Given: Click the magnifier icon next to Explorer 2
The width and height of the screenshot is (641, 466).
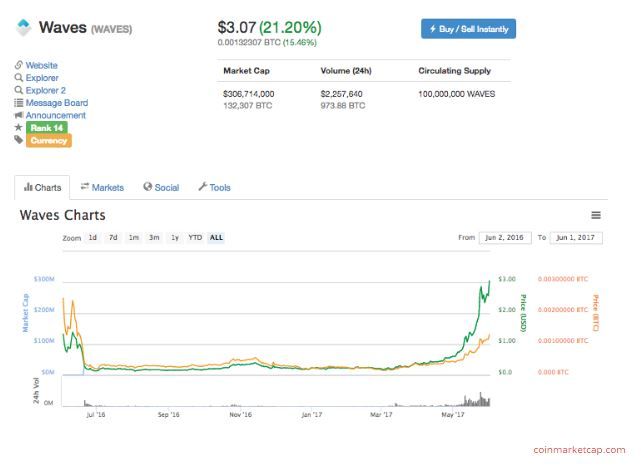Looking at the screenshot, I should [19, 90].
